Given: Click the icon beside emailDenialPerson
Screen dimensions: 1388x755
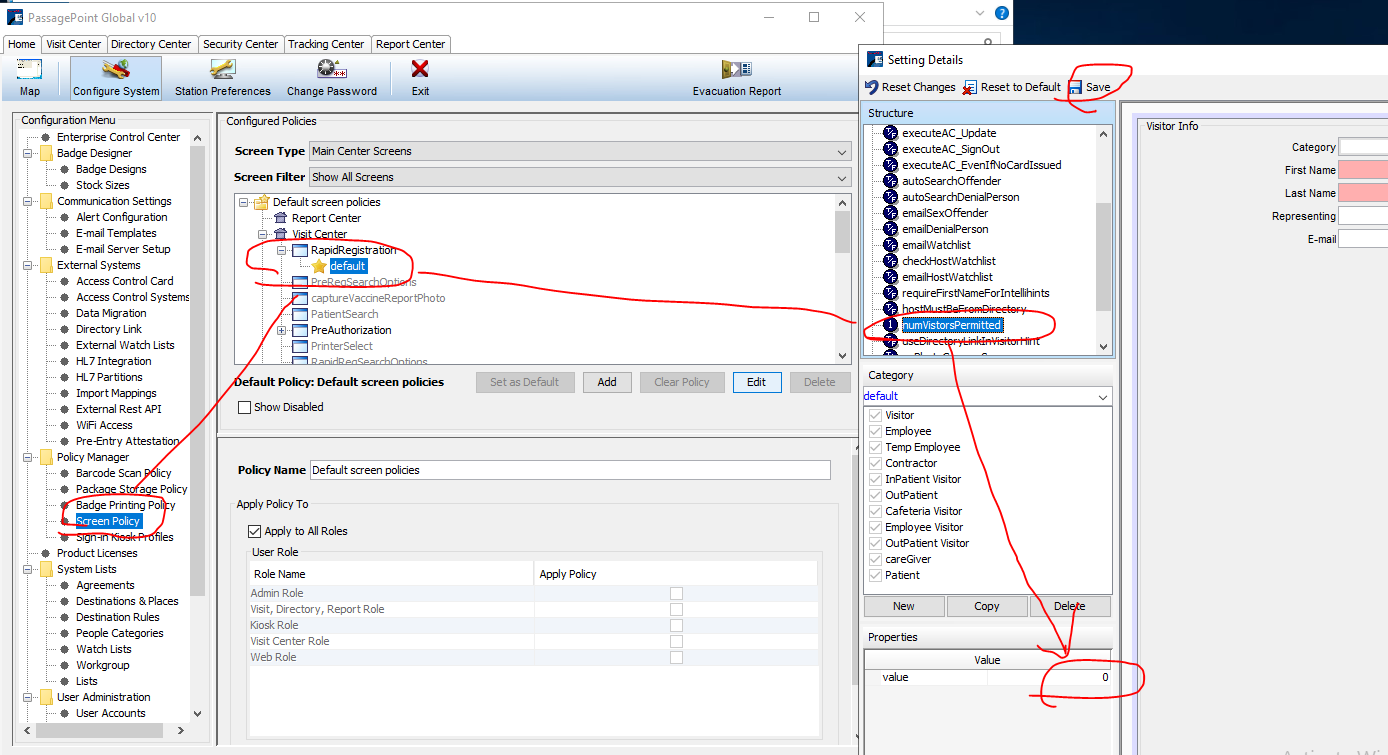Looking at the screenshot, I should click(890, 229).
